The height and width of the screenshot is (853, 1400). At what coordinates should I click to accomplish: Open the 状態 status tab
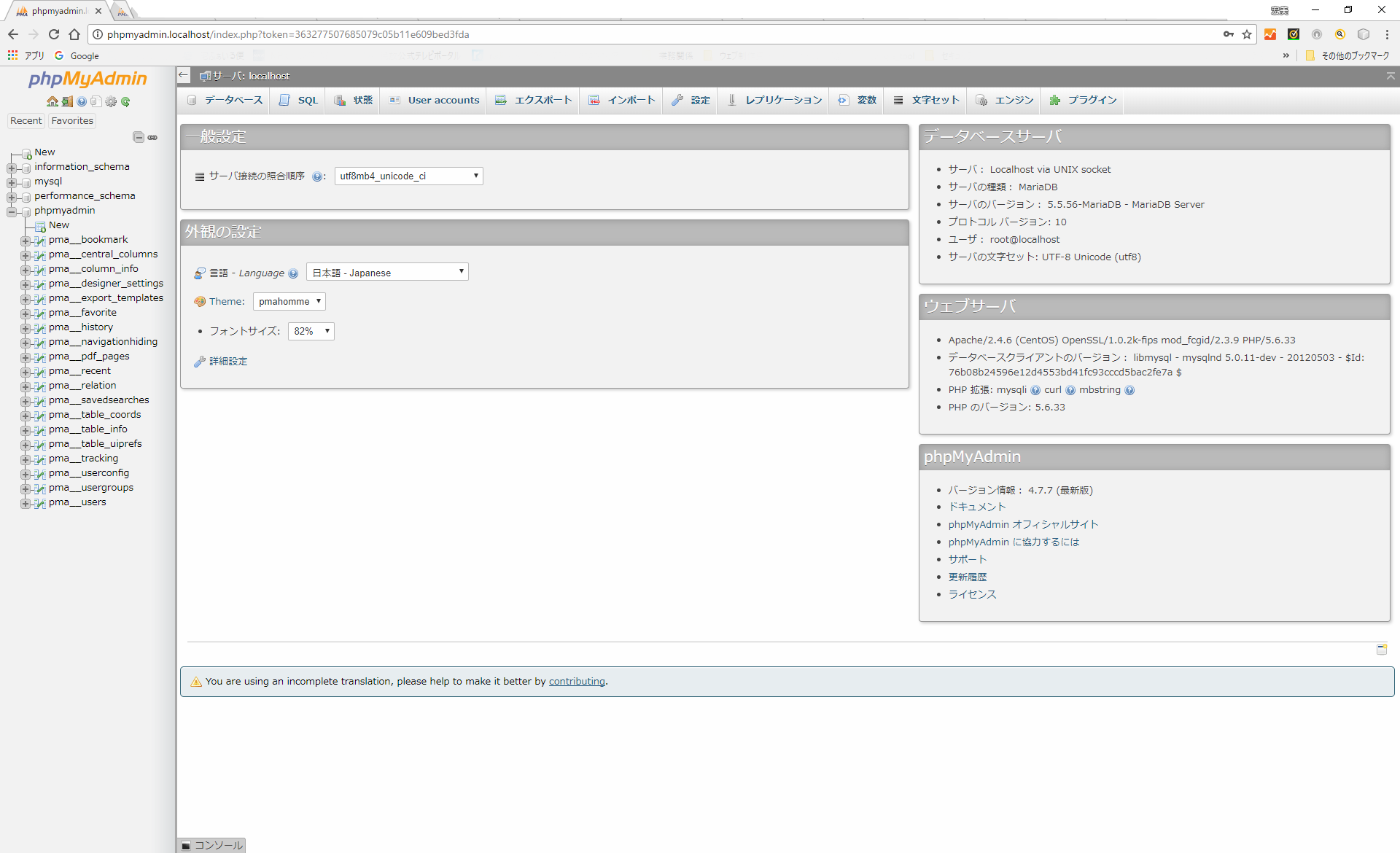[x=354, y=100]
